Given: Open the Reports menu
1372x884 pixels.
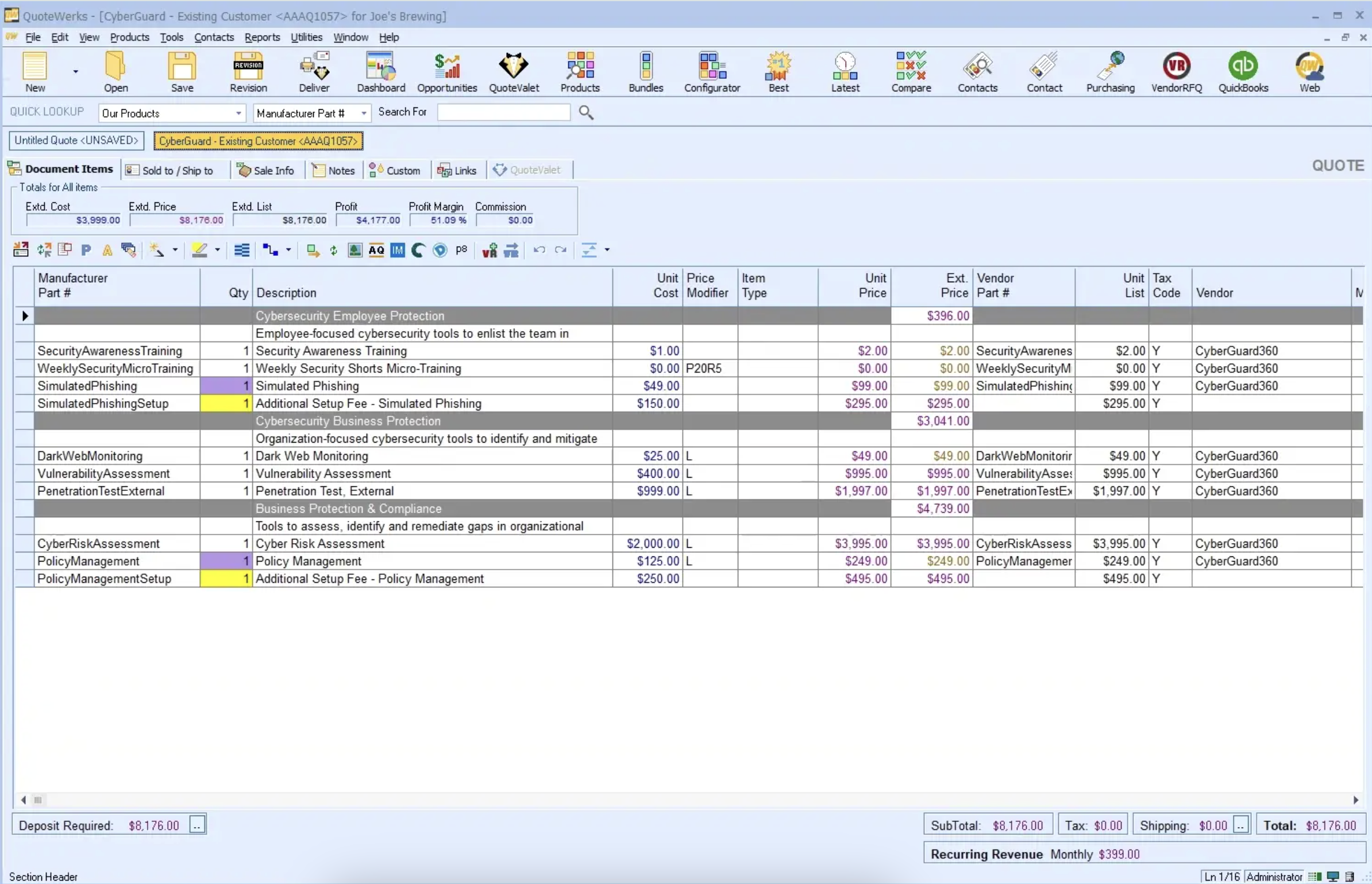Looking at the screenshot, I should (x=262, y=37).
